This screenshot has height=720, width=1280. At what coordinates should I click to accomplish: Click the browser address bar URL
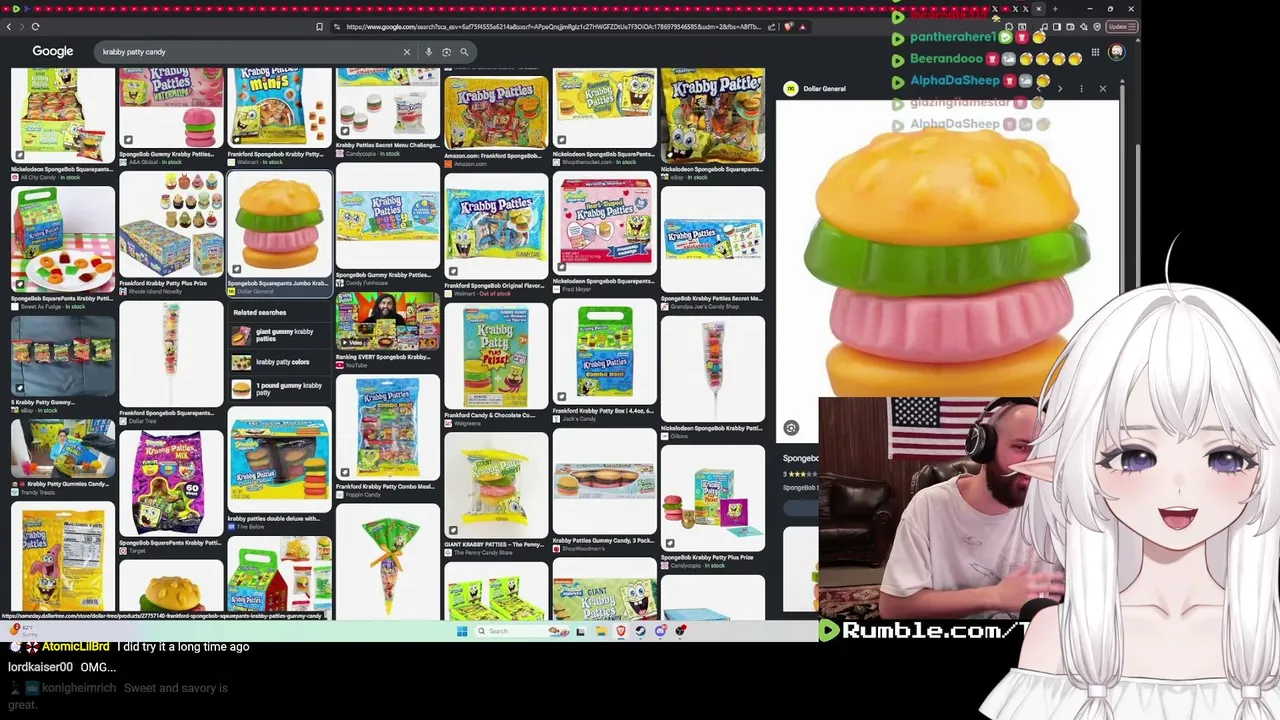click(x=553, y=27)
